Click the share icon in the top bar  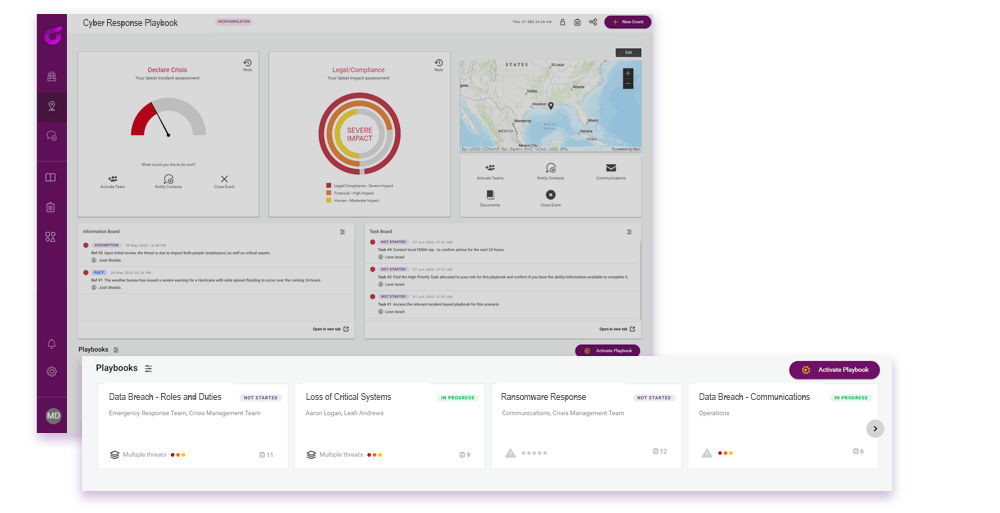pyautogui.click(x=593, y=22)
